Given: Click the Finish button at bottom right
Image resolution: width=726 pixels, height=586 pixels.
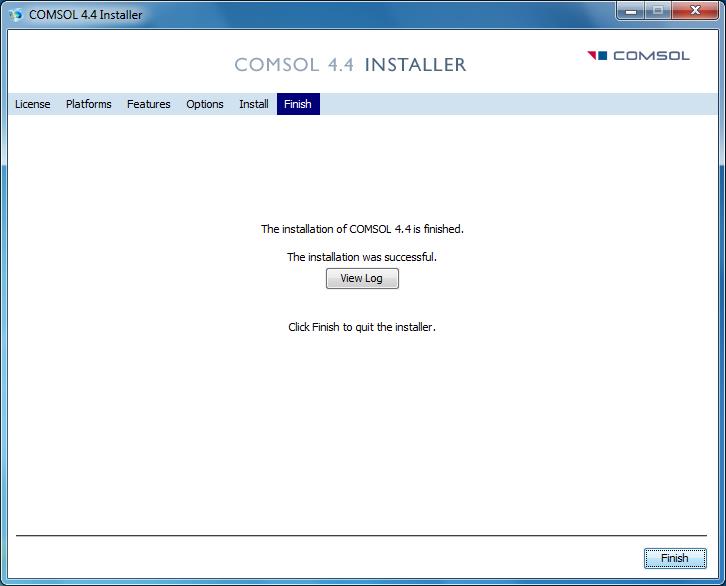Looking at the screenshot, I should (674, 558).
